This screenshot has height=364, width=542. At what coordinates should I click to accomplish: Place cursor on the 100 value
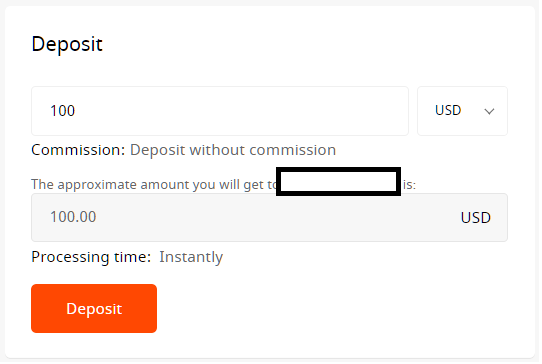pos(63,112)
